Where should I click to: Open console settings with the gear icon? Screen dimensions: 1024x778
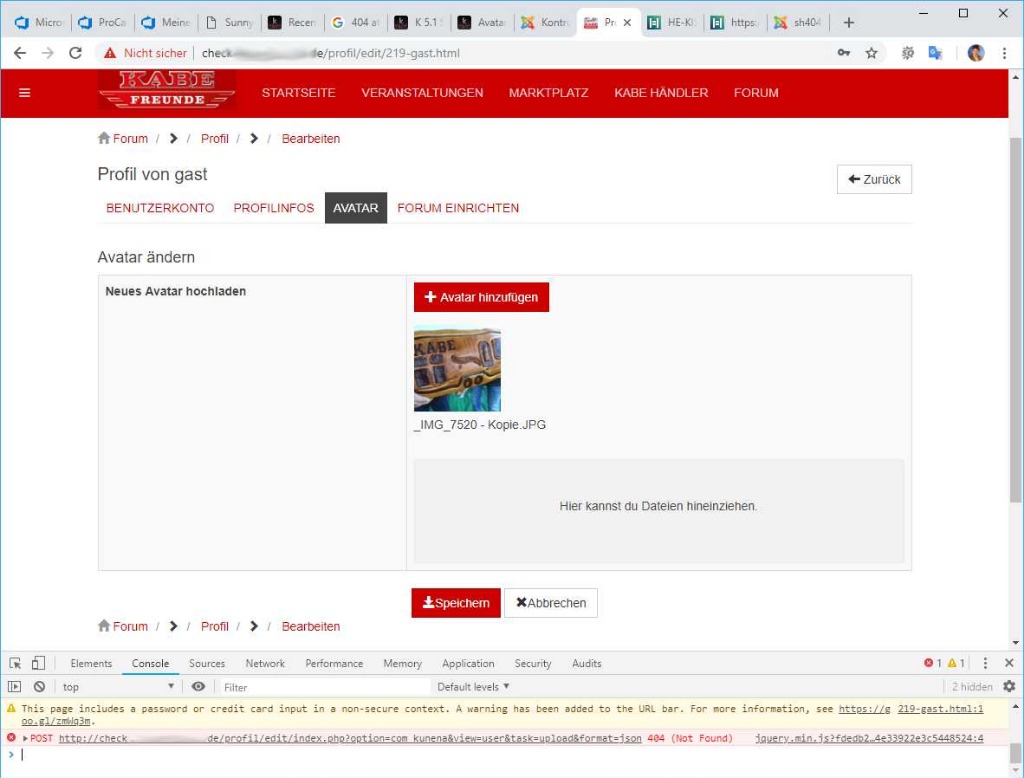coord(1009,687)
